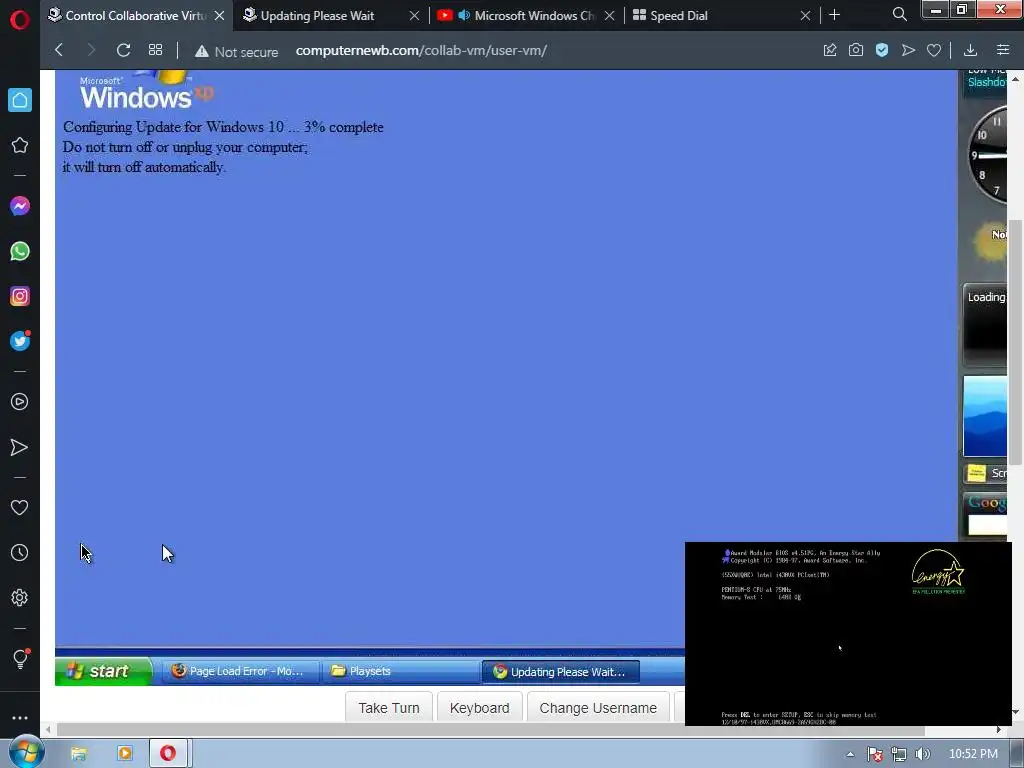Screen dimensions: 1024x768
Task: Open Settings gear in sidebar
Action: (20, 598)
